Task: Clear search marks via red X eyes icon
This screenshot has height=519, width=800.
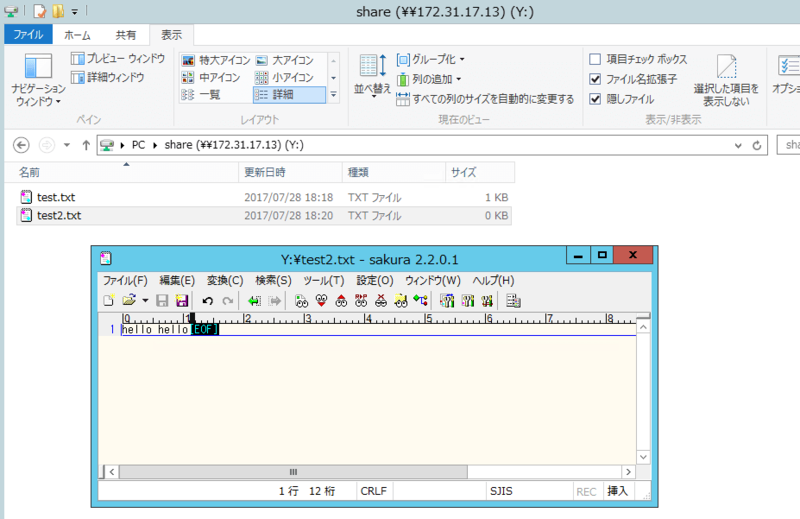Action: point(381,301)
